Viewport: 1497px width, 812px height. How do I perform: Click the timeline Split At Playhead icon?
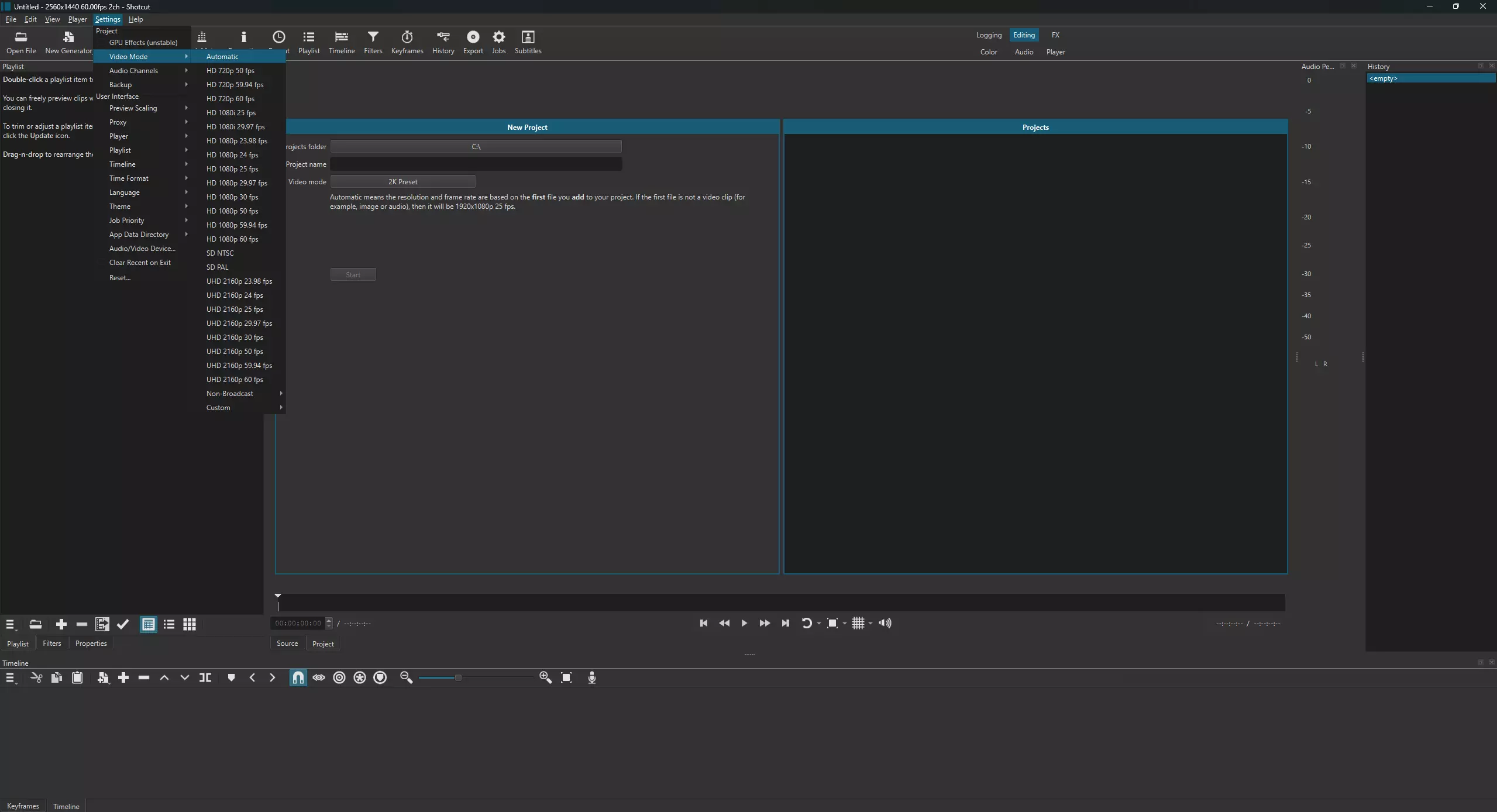pyautogui.click(x=205, y=677)
